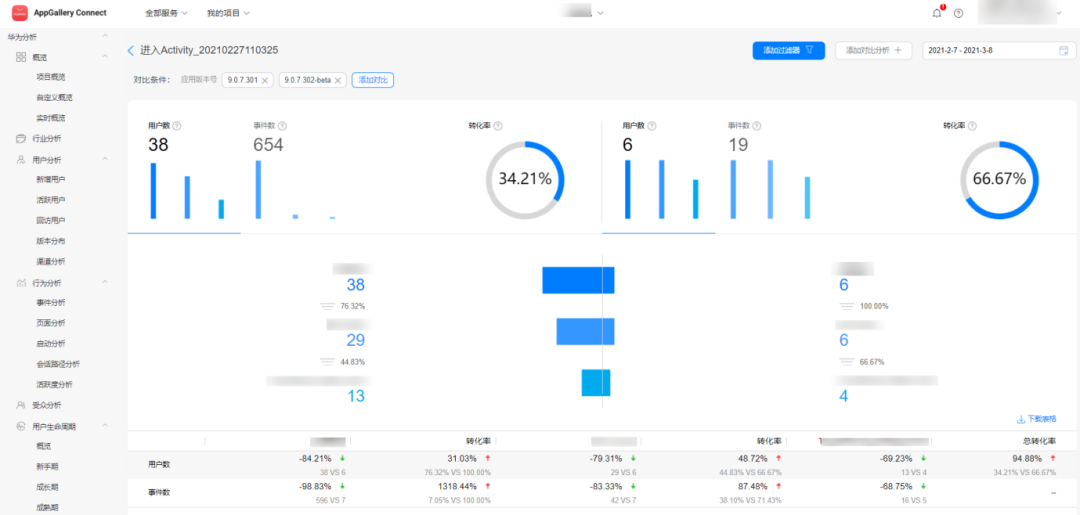Collapse the 行为分析 sidebar section
1080x515 pixels.
pos(105,283)
